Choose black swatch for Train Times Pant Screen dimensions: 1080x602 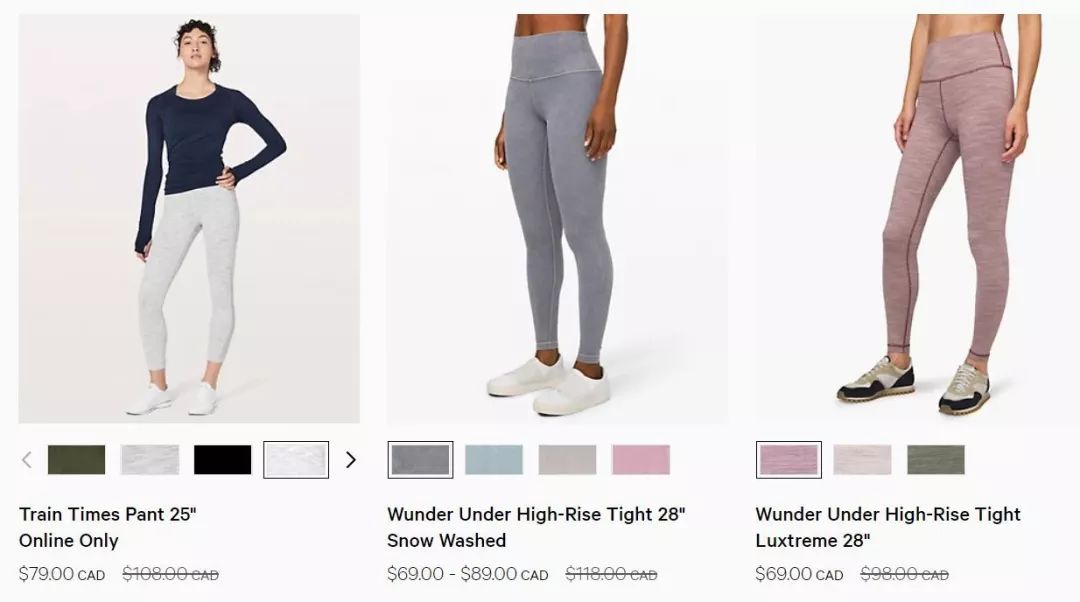click(x=222, y=459)
